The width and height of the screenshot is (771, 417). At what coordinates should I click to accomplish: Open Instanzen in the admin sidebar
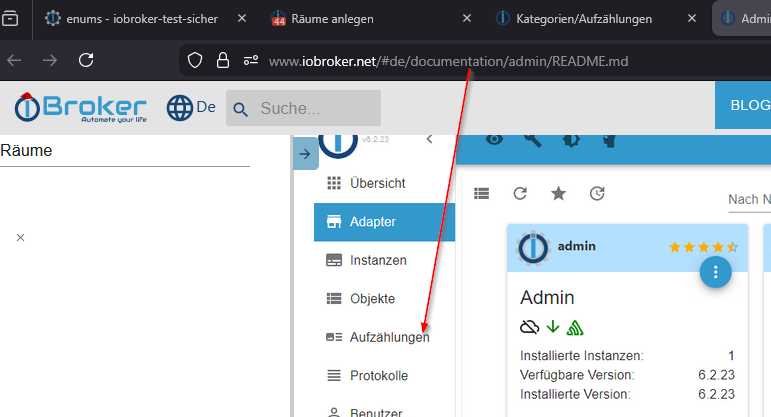[384, 260]
